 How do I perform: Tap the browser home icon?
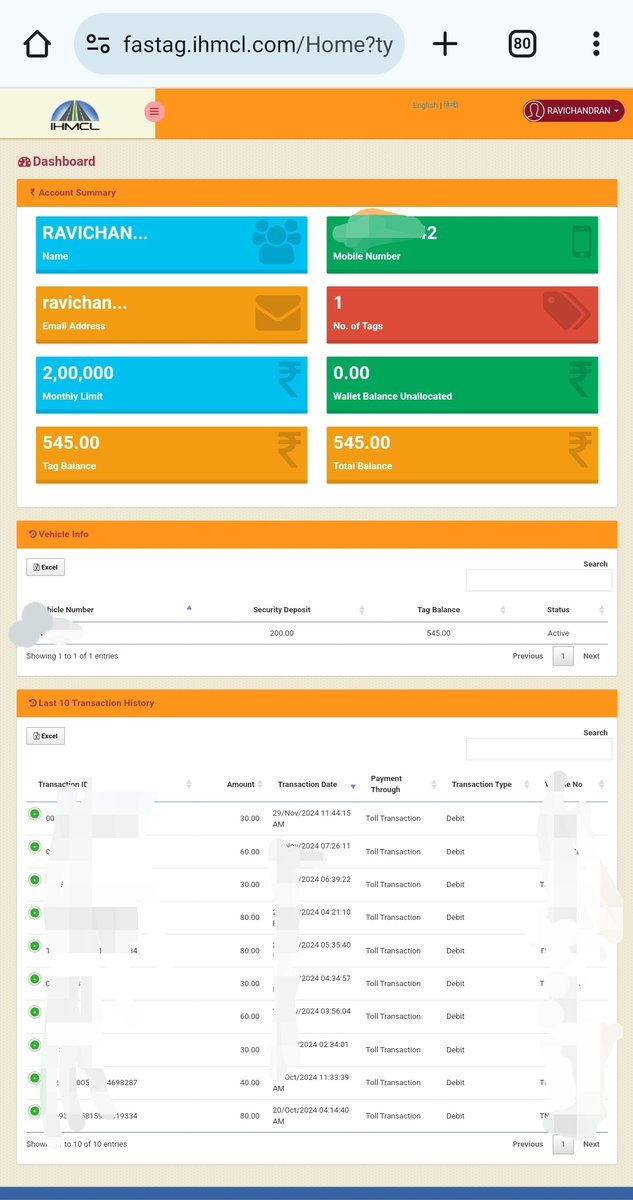click(x=37, y=44)
